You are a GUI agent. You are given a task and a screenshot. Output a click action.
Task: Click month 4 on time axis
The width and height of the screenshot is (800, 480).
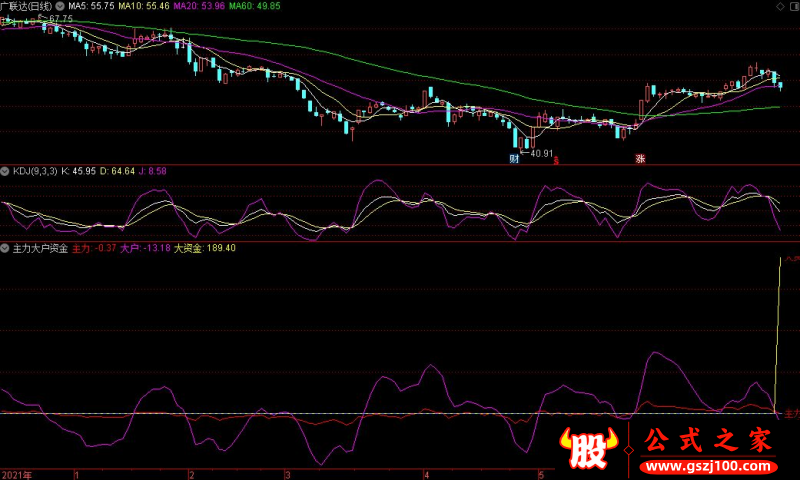pos(427,475)
